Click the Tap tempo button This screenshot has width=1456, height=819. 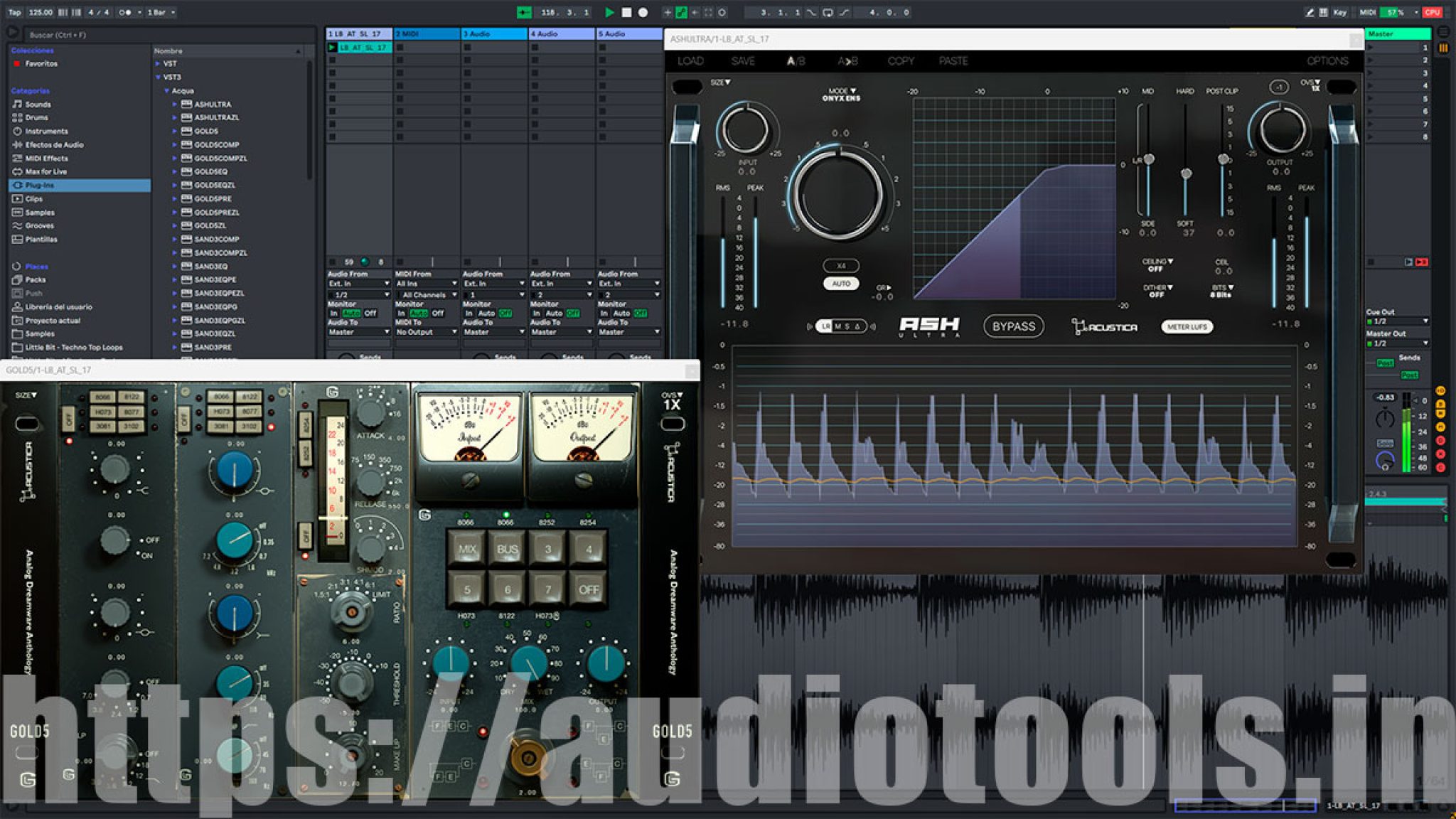14,12
